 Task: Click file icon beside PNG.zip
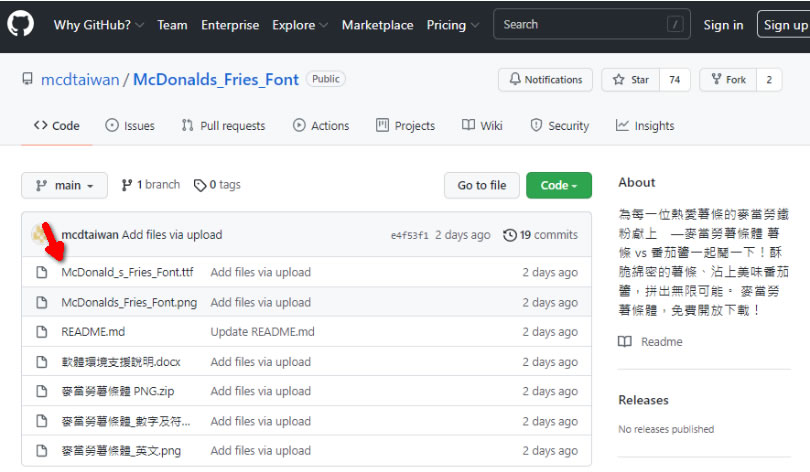(42, 391)
